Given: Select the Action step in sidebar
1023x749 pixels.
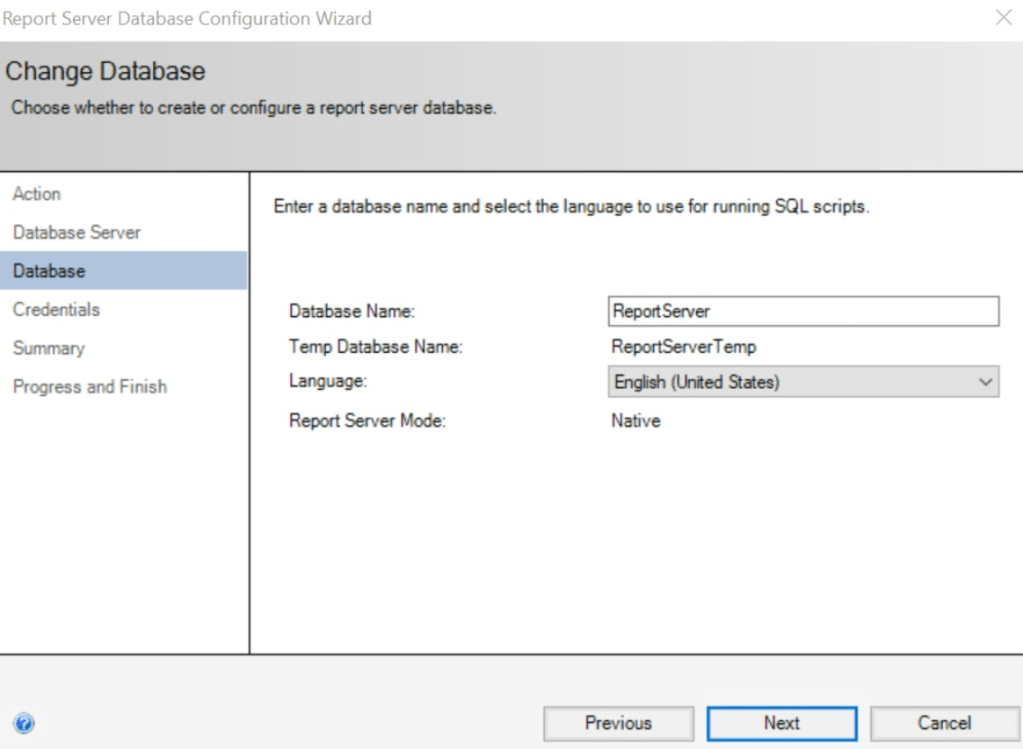Looking at the screenshot, I should pos(37,194).
